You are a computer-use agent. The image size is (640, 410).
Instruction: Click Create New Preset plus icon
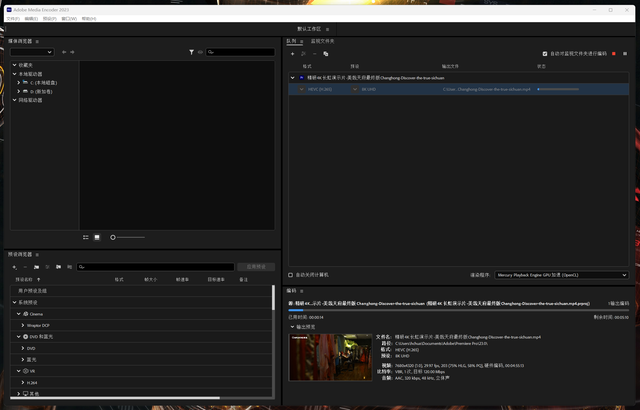(14, 267)
